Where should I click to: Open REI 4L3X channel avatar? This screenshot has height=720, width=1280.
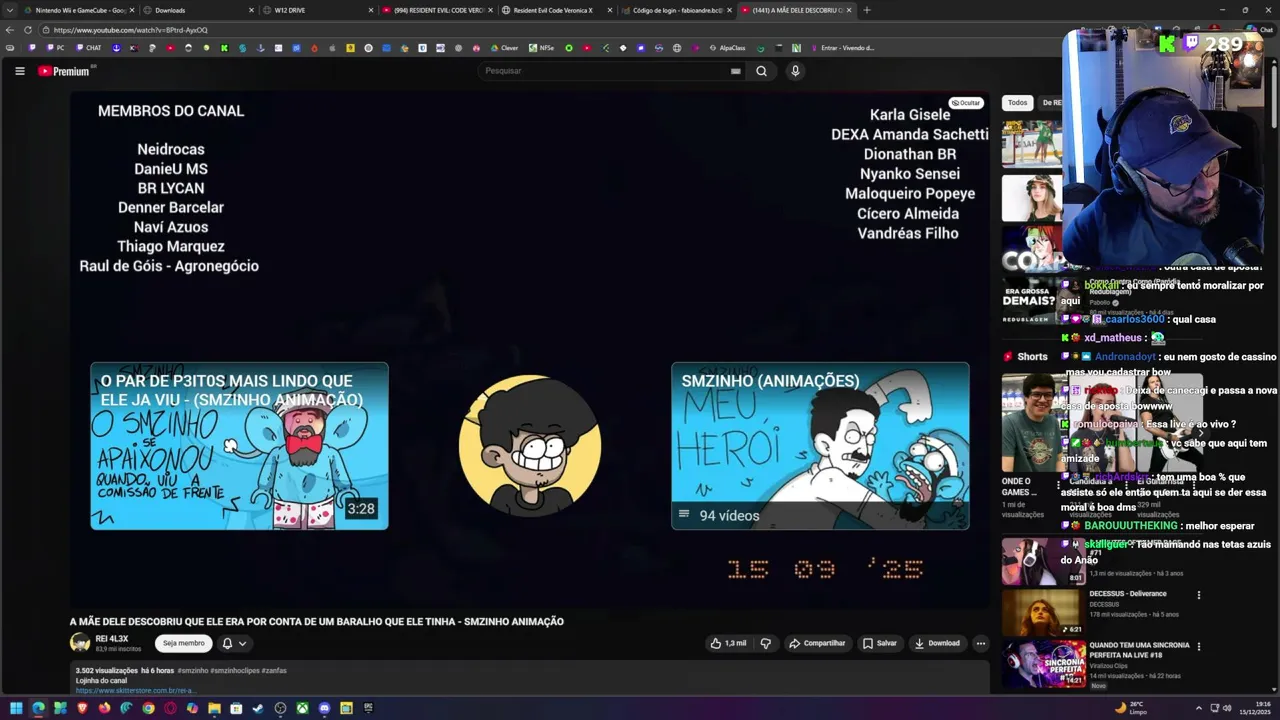[80, 643]
